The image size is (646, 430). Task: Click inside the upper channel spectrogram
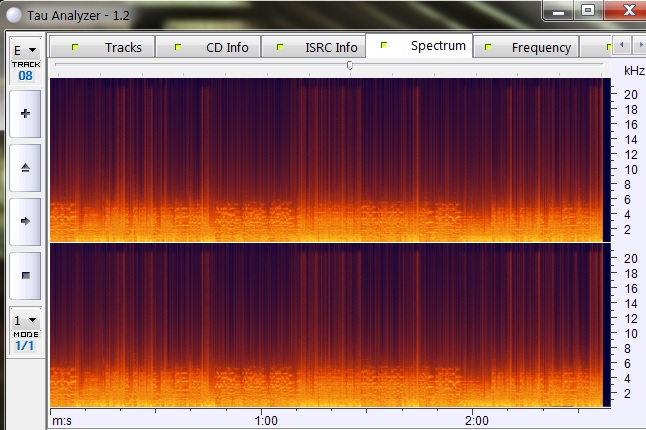pyautogui.click(x=328, y=158)
